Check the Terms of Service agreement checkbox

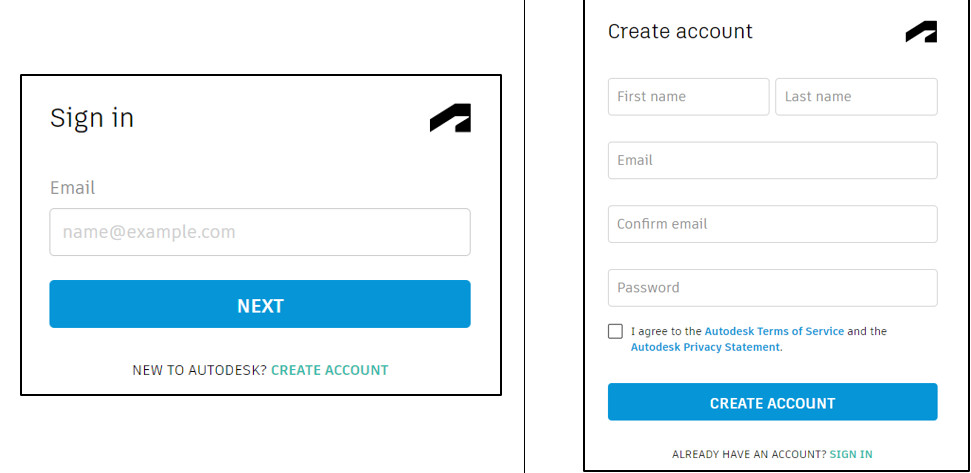pyautogui.click(x=615, y=331)
